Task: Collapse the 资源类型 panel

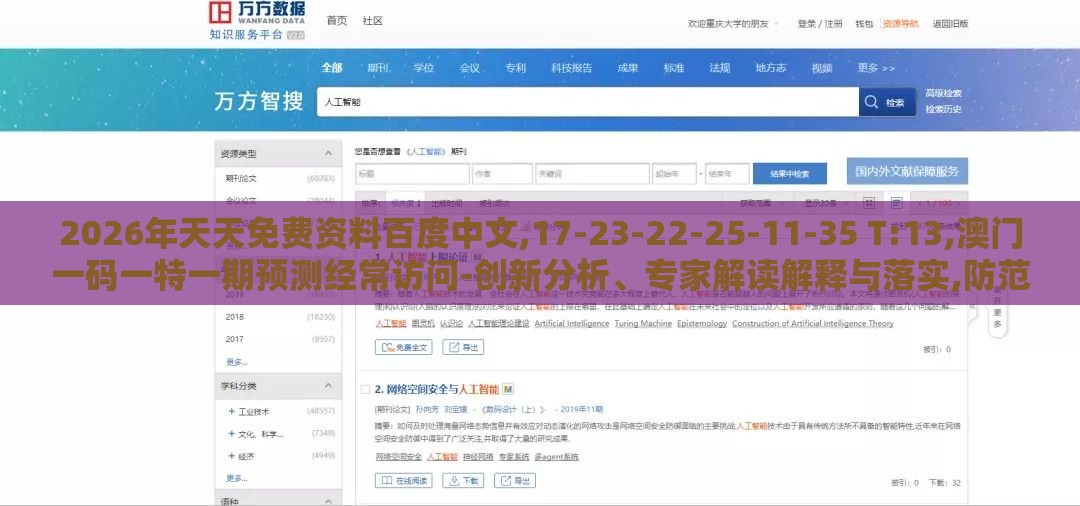Action: (x=328, y=154)
